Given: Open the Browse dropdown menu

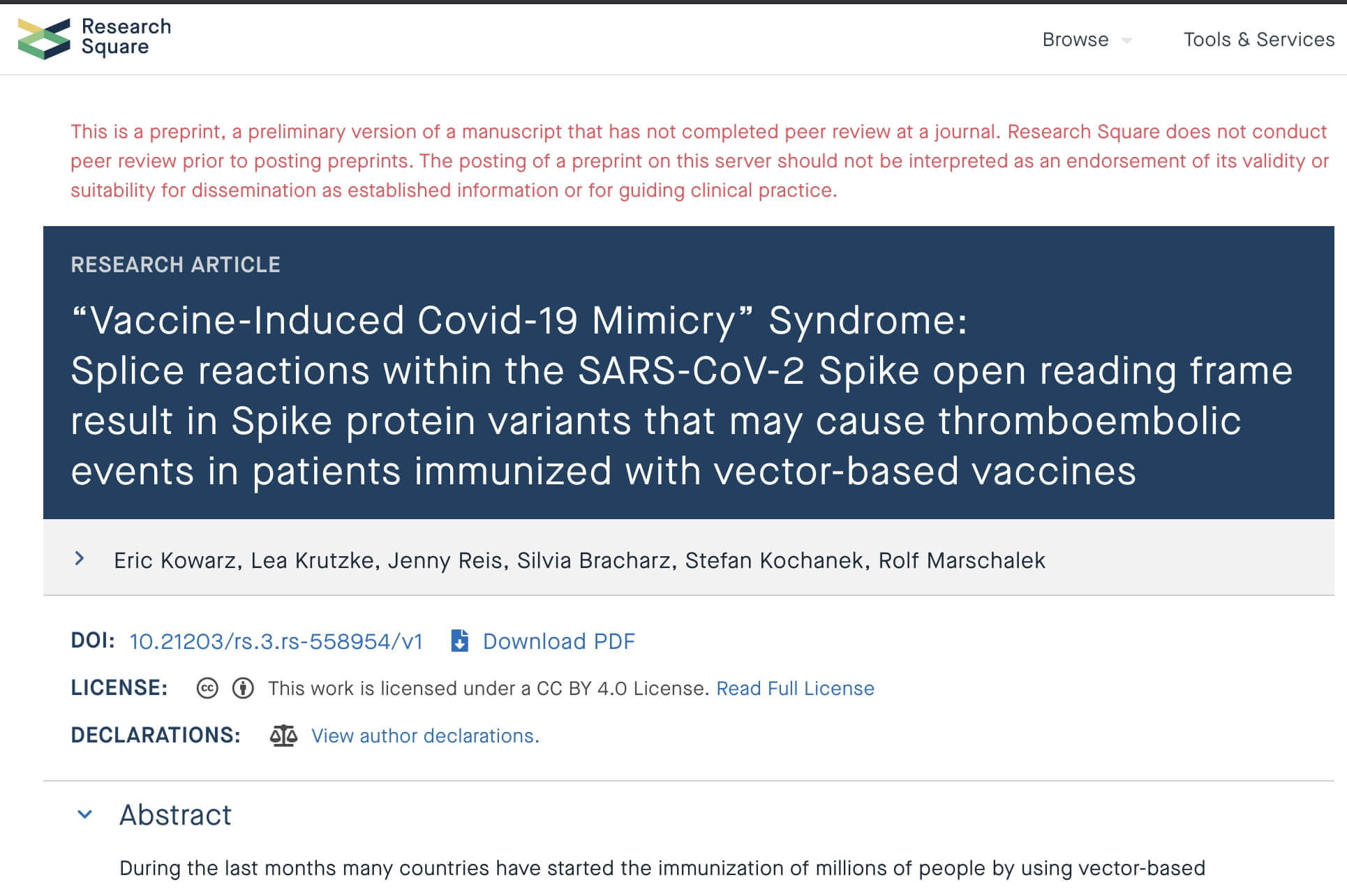Looking at the screenshot, I should click(x=1086, y=40).
